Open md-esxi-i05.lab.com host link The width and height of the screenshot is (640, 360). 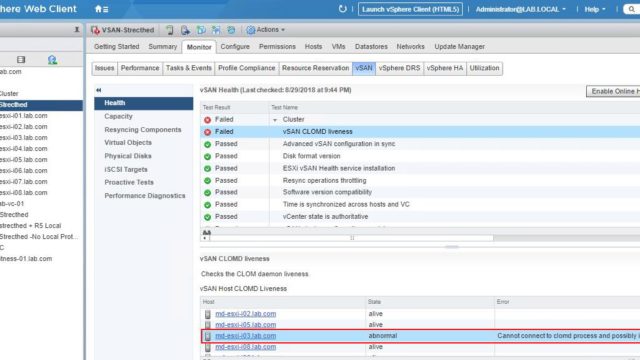pos(246,325)
